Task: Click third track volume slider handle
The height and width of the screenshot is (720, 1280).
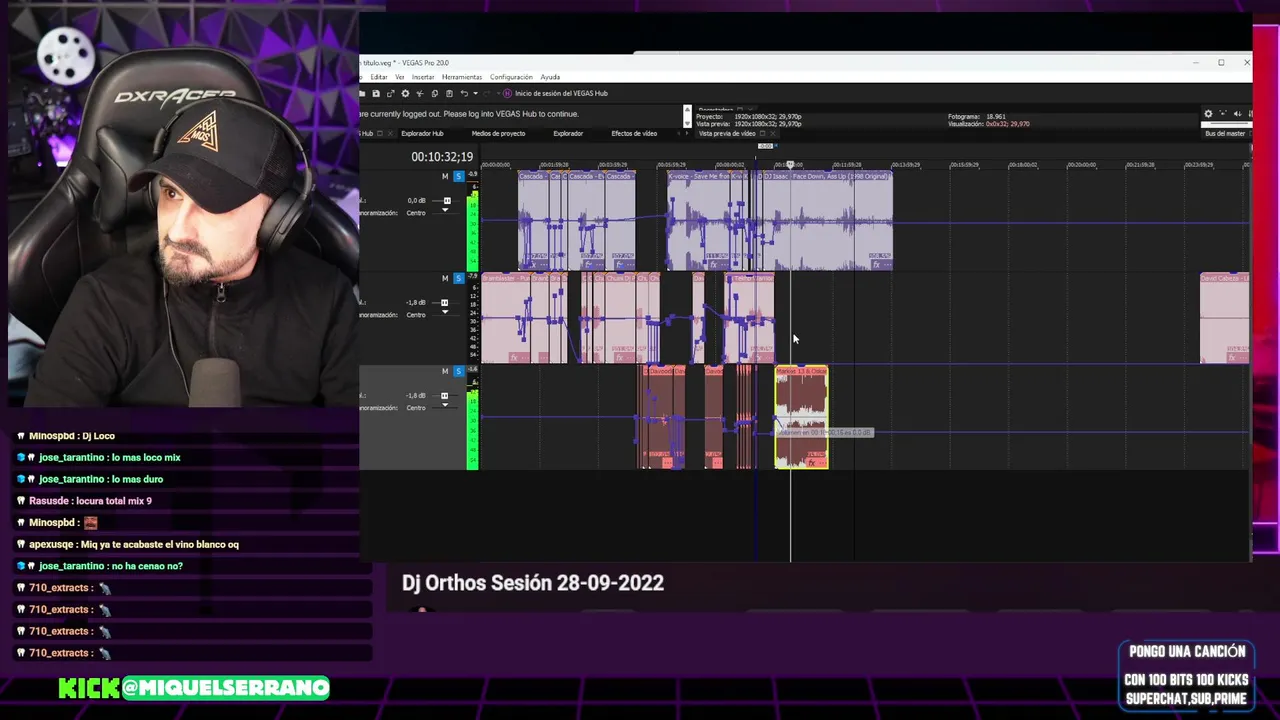Action: 445,395
